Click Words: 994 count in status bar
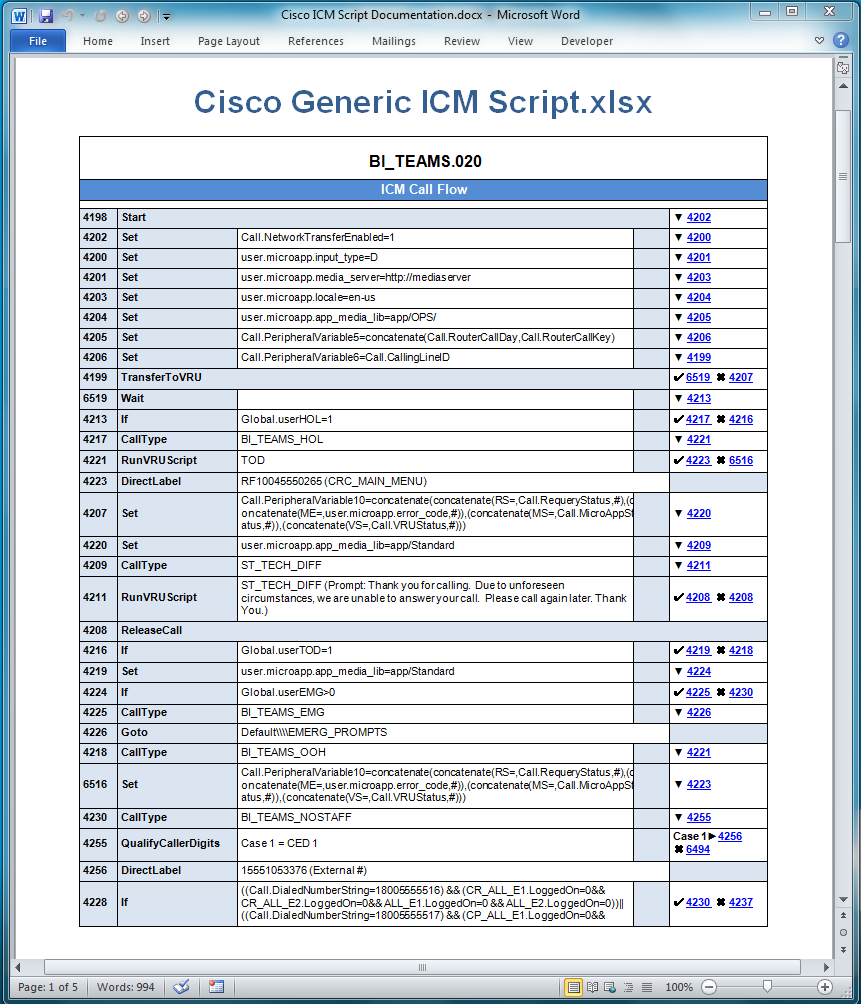The image size is (861, 1004). pos(125,987)
